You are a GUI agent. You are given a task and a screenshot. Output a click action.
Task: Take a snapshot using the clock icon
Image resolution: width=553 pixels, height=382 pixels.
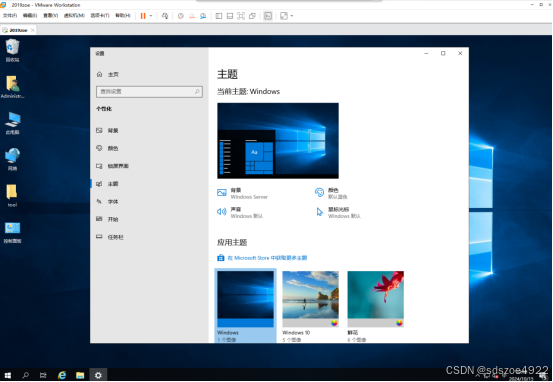[x=181, y=16]
